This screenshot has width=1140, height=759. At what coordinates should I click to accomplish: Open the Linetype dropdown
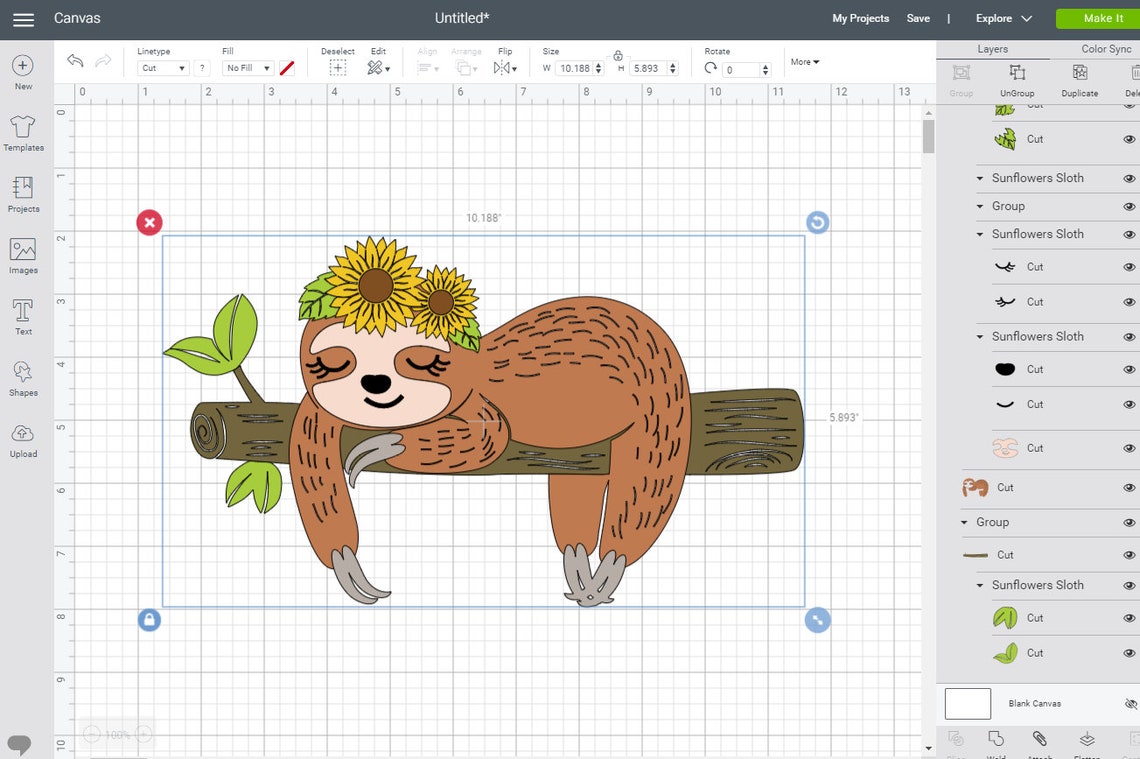[163, 67]
